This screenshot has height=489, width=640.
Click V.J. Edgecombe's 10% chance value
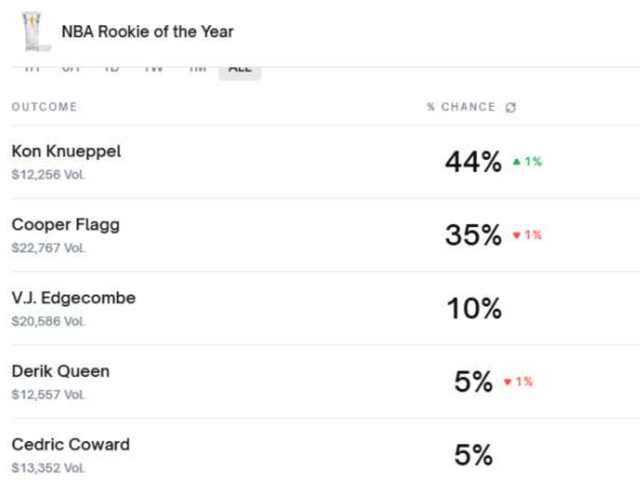pyautogui.click(x=473, y=309)
